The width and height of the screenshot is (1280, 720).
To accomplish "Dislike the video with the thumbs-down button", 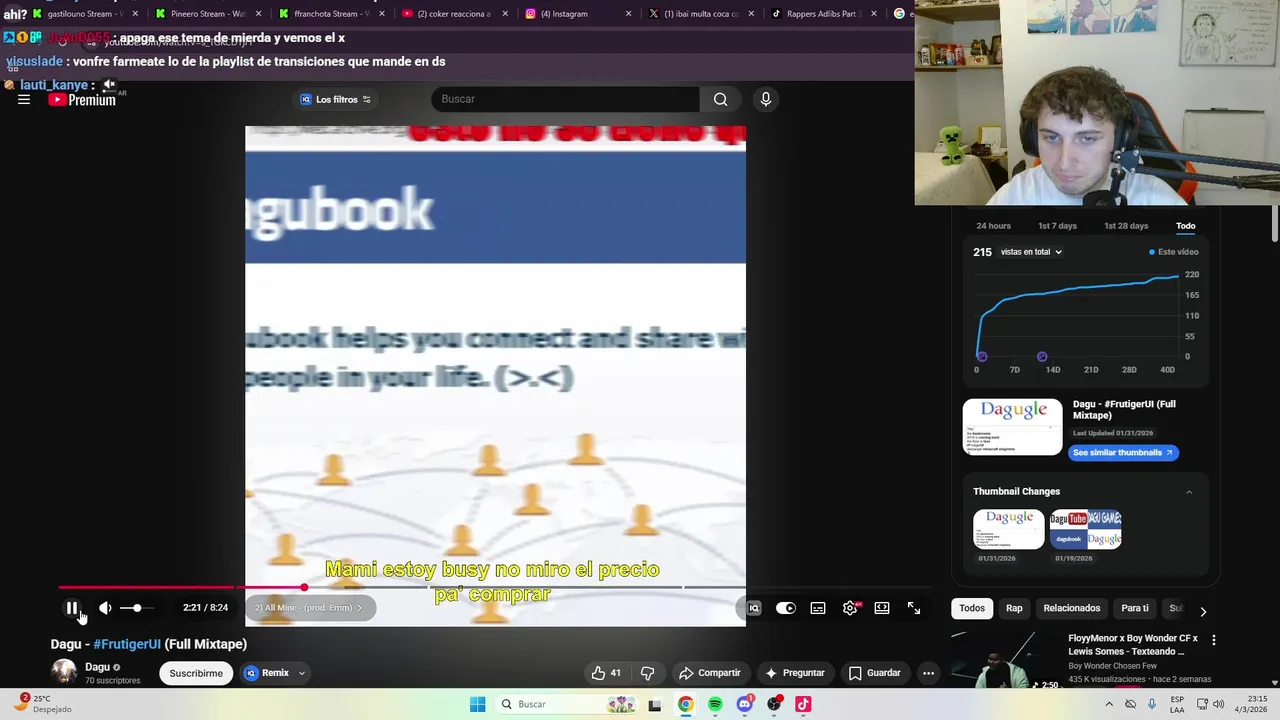I will 647,673.
